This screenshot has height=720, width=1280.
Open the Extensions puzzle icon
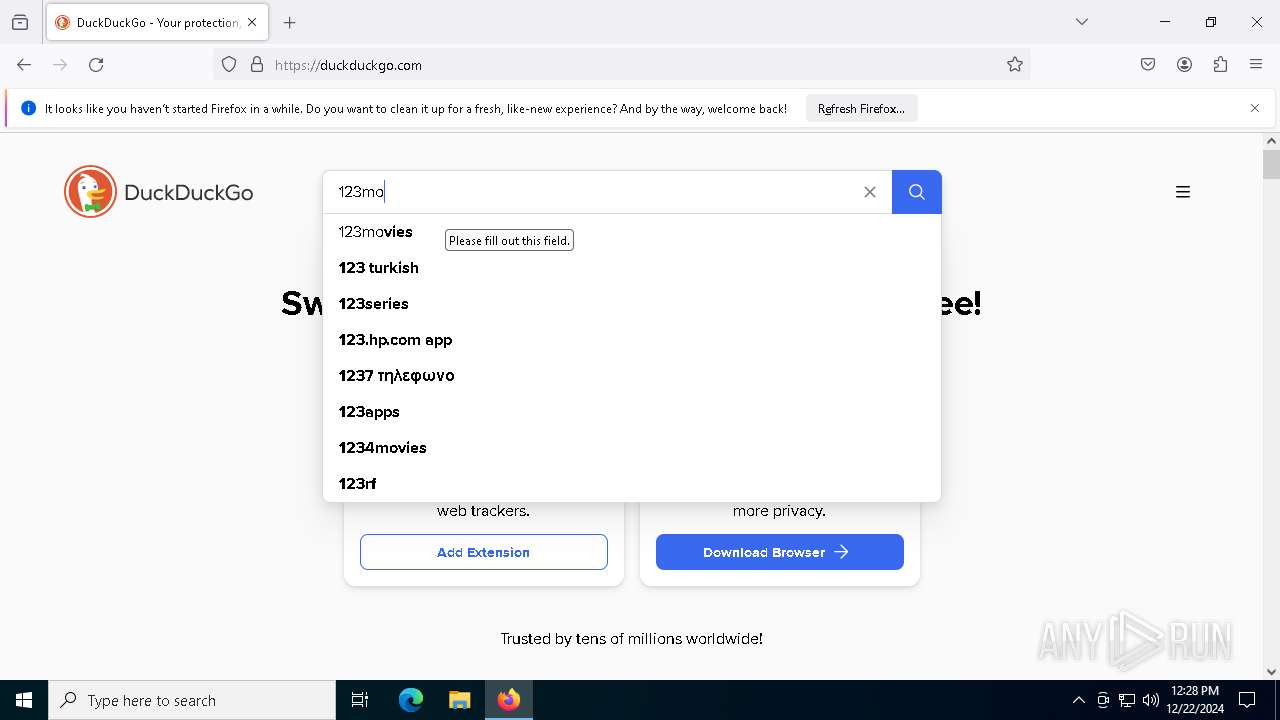1220,65
